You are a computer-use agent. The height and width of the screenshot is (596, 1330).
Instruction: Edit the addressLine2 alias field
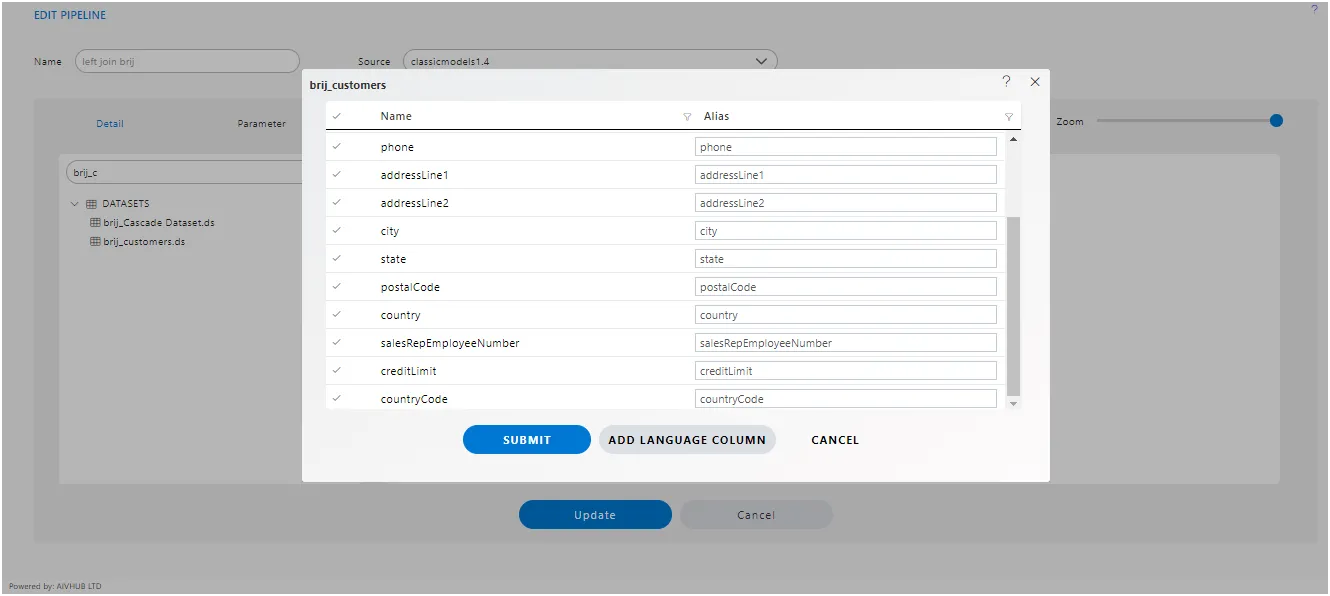846,203
